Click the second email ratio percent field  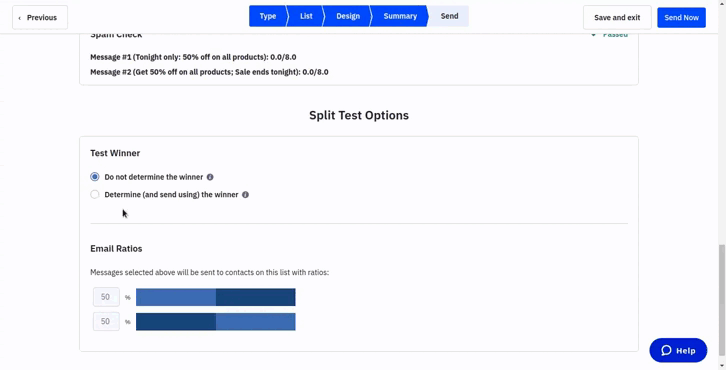coord(106,321)
